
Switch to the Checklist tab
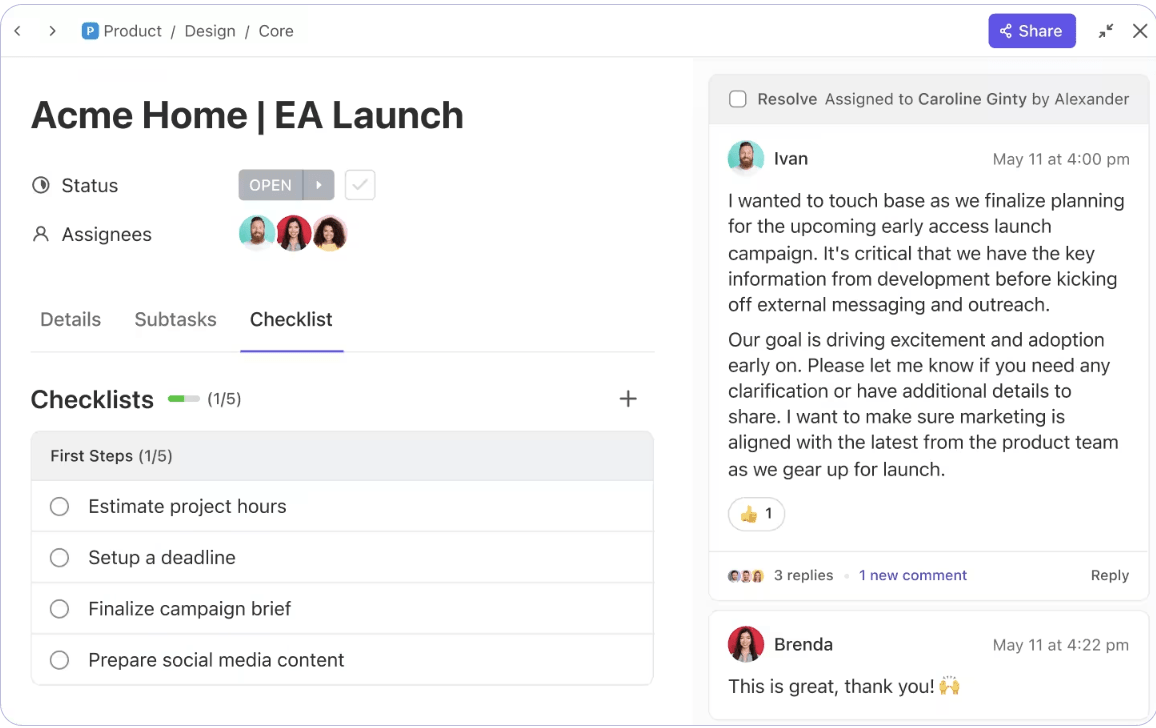tap(291, 319)
